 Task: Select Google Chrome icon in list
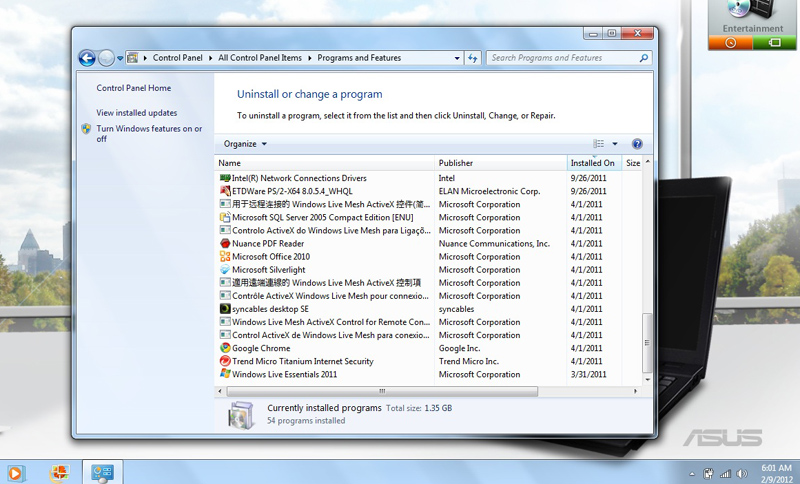click(x=225, y=348)
